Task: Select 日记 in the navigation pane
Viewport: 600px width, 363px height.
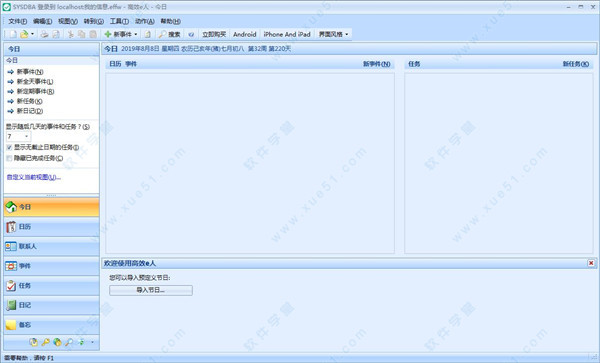Action: pyautogui.click(x=51, y=305)
